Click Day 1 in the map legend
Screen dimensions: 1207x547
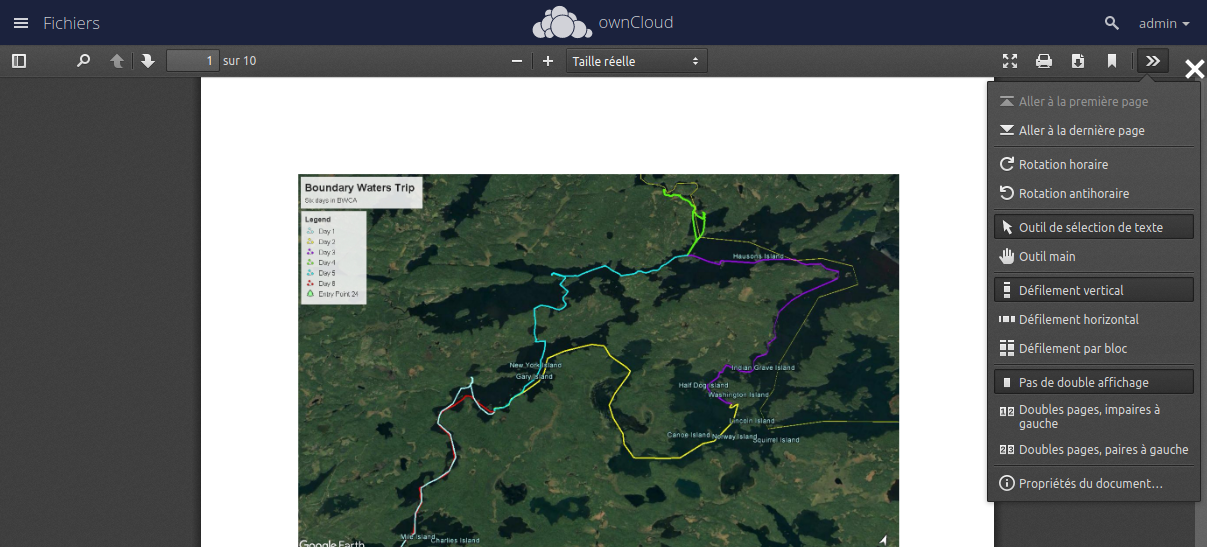click(327, 231)
